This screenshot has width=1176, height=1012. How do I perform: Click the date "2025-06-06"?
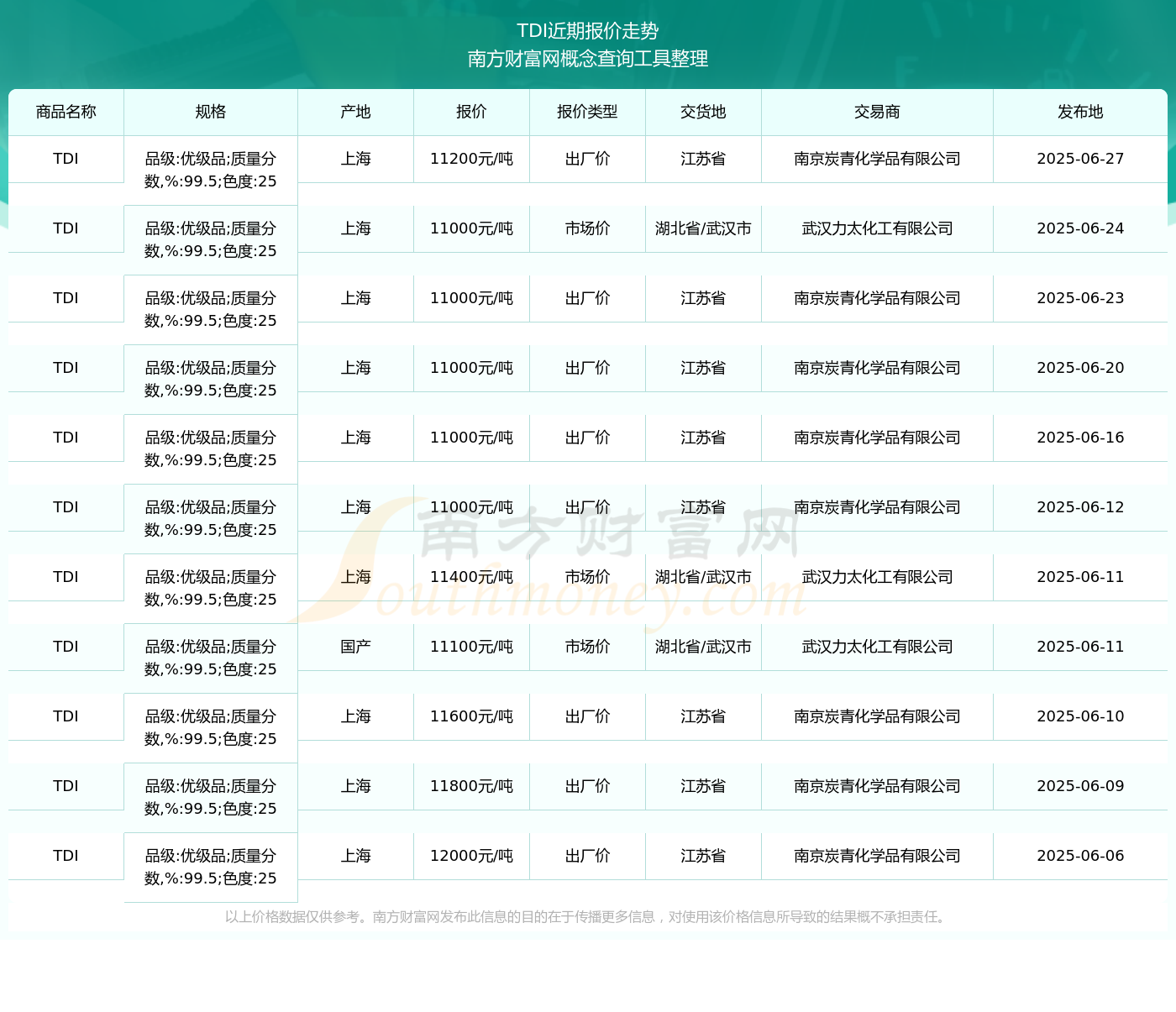pos(1081,856)
